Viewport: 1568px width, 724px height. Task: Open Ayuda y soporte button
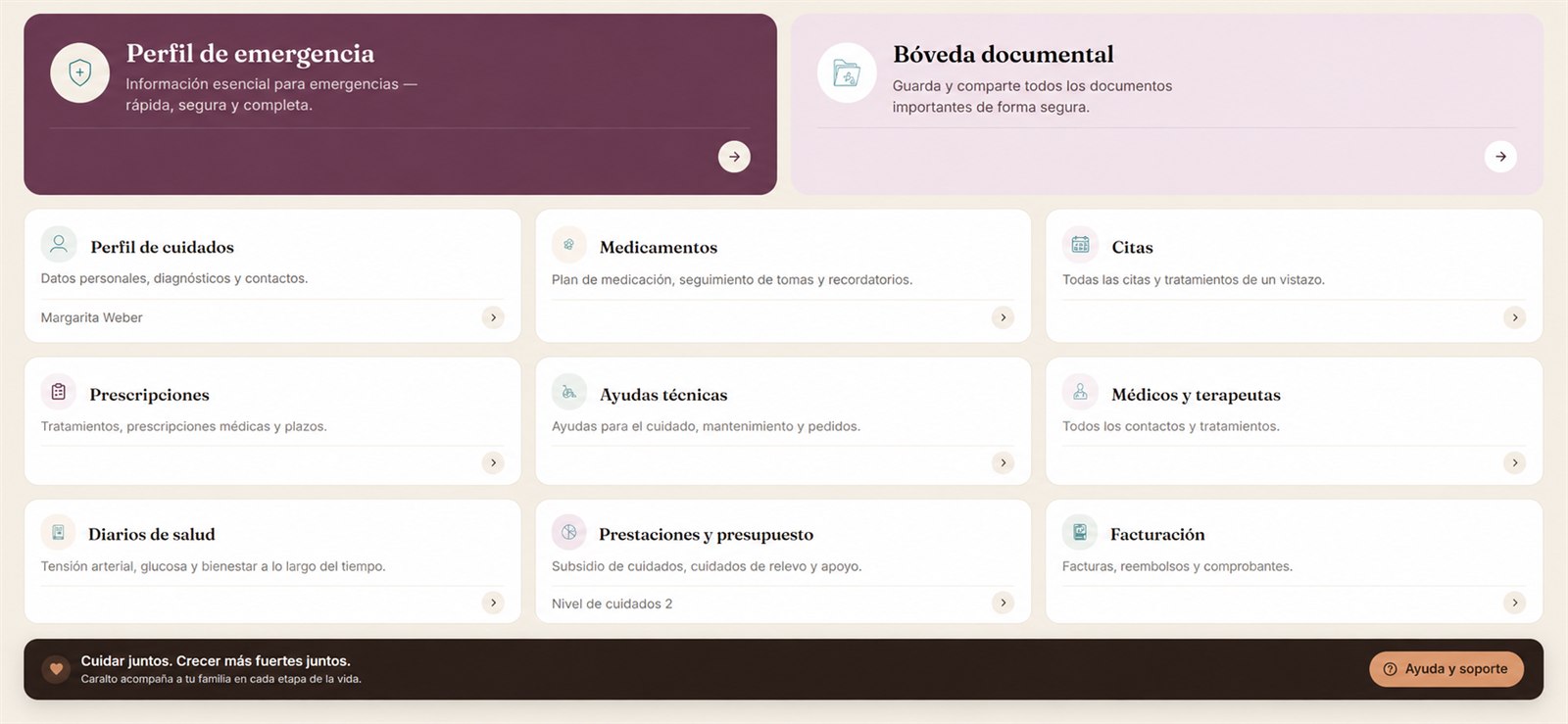click(1445, 669)
